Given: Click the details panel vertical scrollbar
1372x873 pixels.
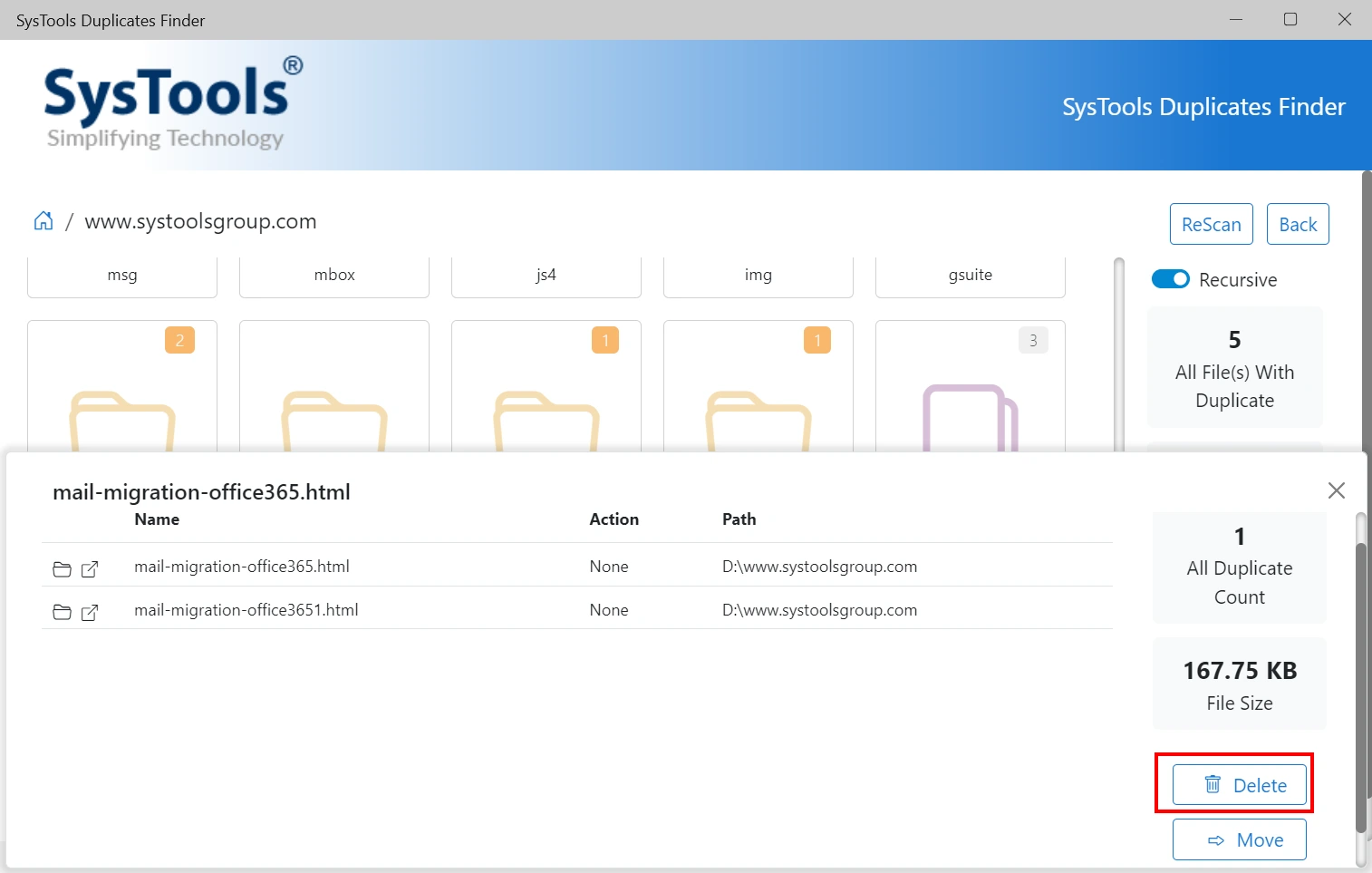Looking at the screenshot, I should 1360,689.
